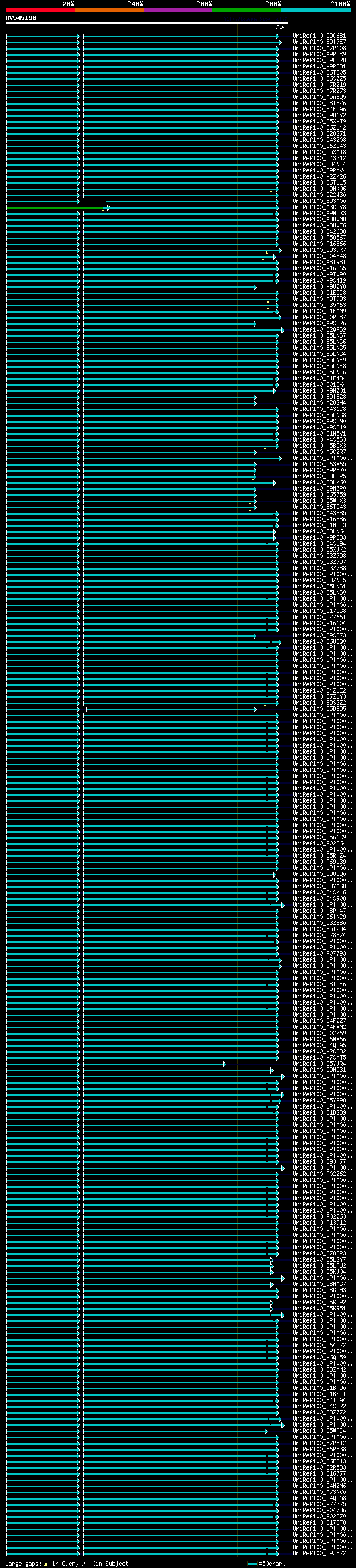Screen dimensions: 356x1568
Task: Click the white query sequence bar
Action: [147, 23]
